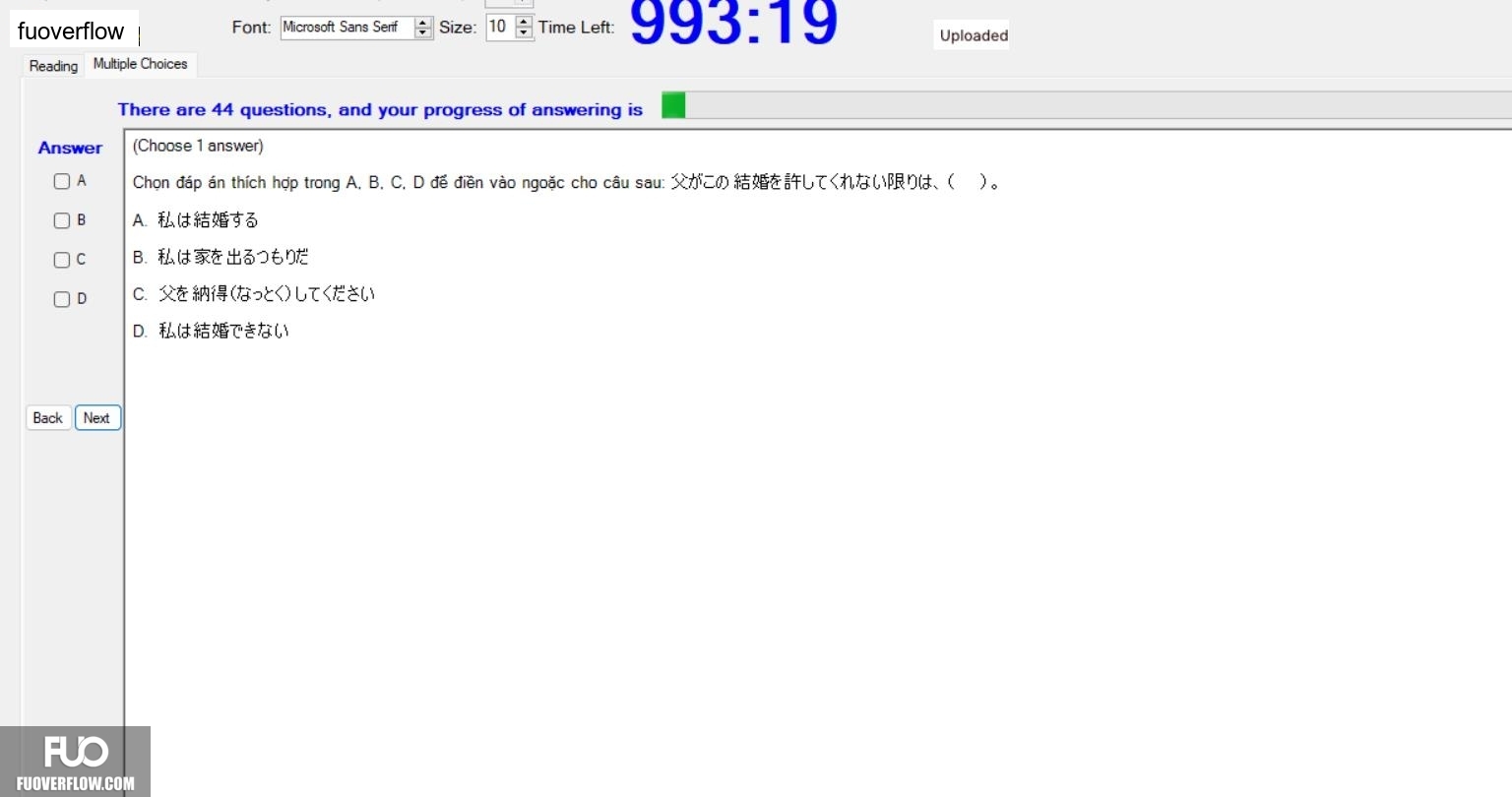Increase font with Font spinner up arrow

pyautogui.click(x=423, y=23)
